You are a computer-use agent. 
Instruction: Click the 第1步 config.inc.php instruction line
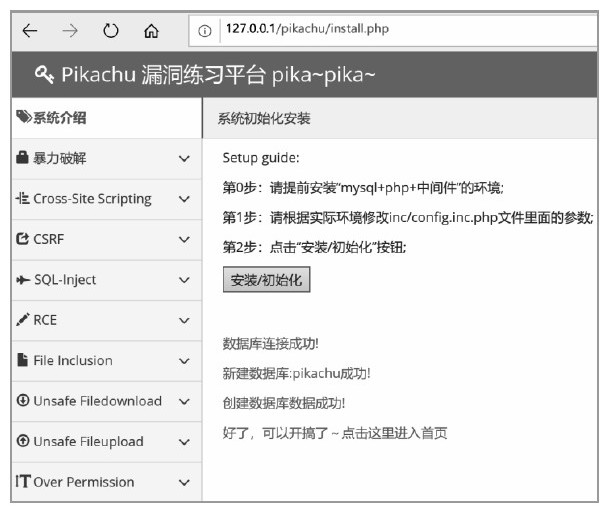coord(408,218)
